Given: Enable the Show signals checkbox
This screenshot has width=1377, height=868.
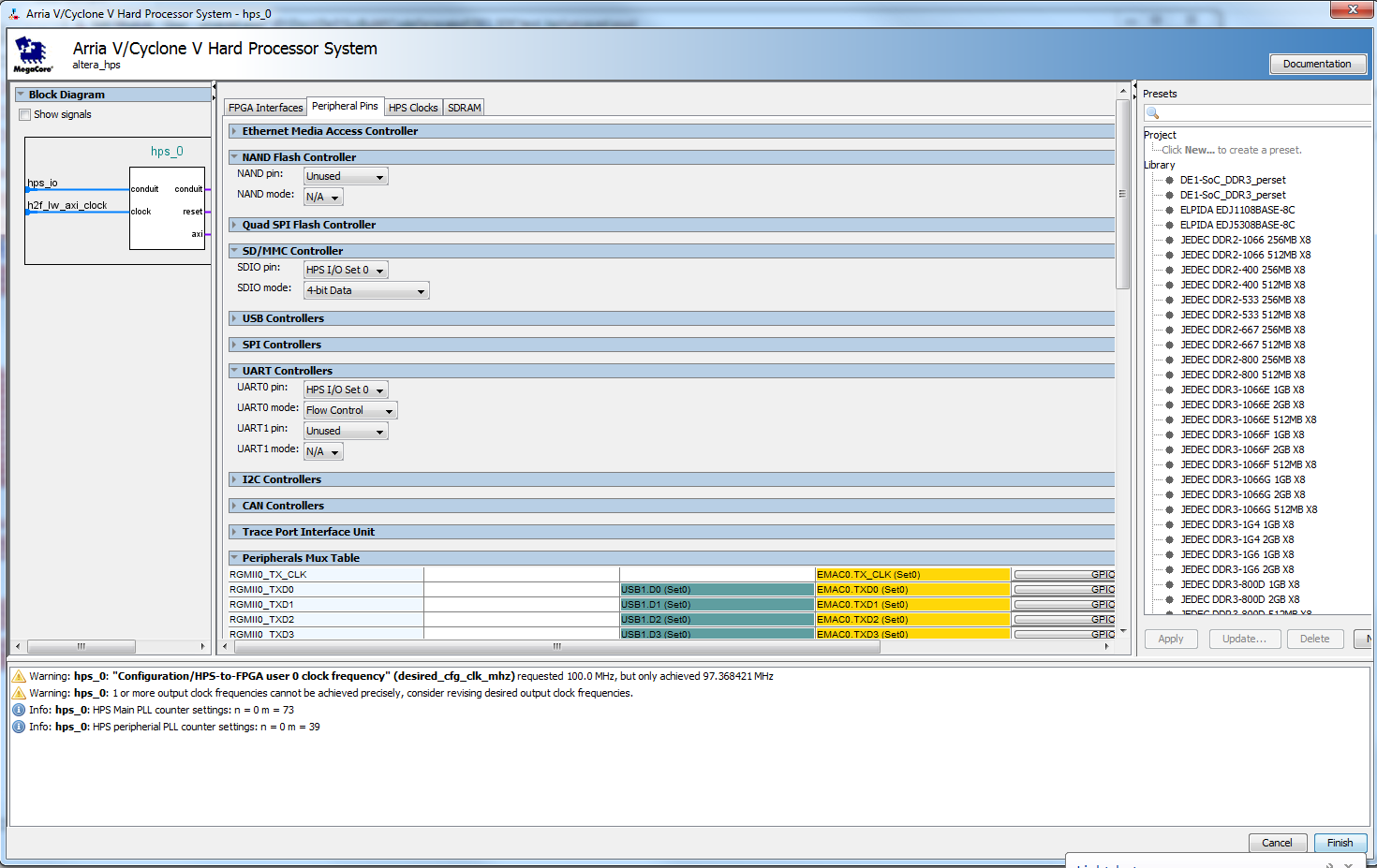Looking at the screenshot, I should (25, 114).
